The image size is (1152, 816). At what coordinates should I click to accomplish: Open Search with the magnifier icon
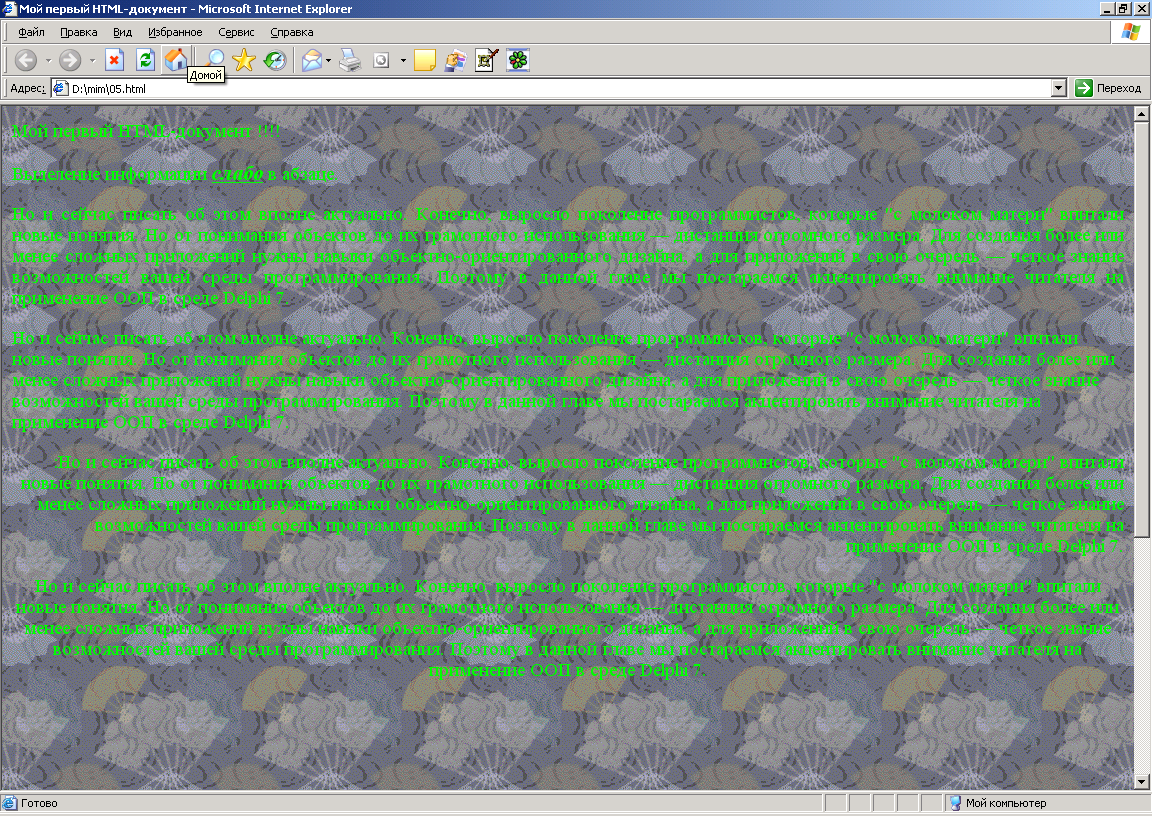point(214,59)
